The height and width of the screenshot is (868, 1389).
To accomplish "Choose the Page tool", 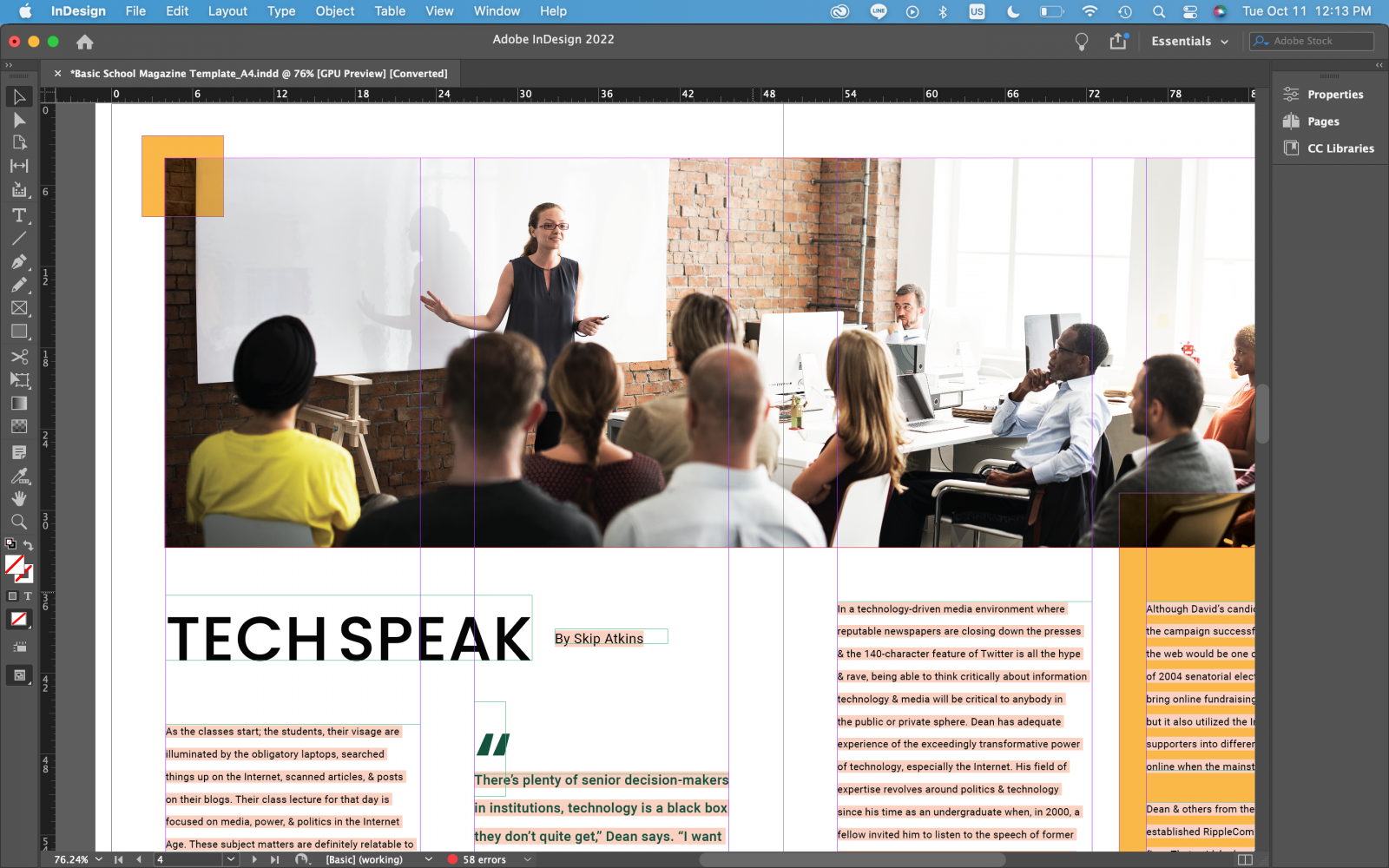I will pos(19,142).
